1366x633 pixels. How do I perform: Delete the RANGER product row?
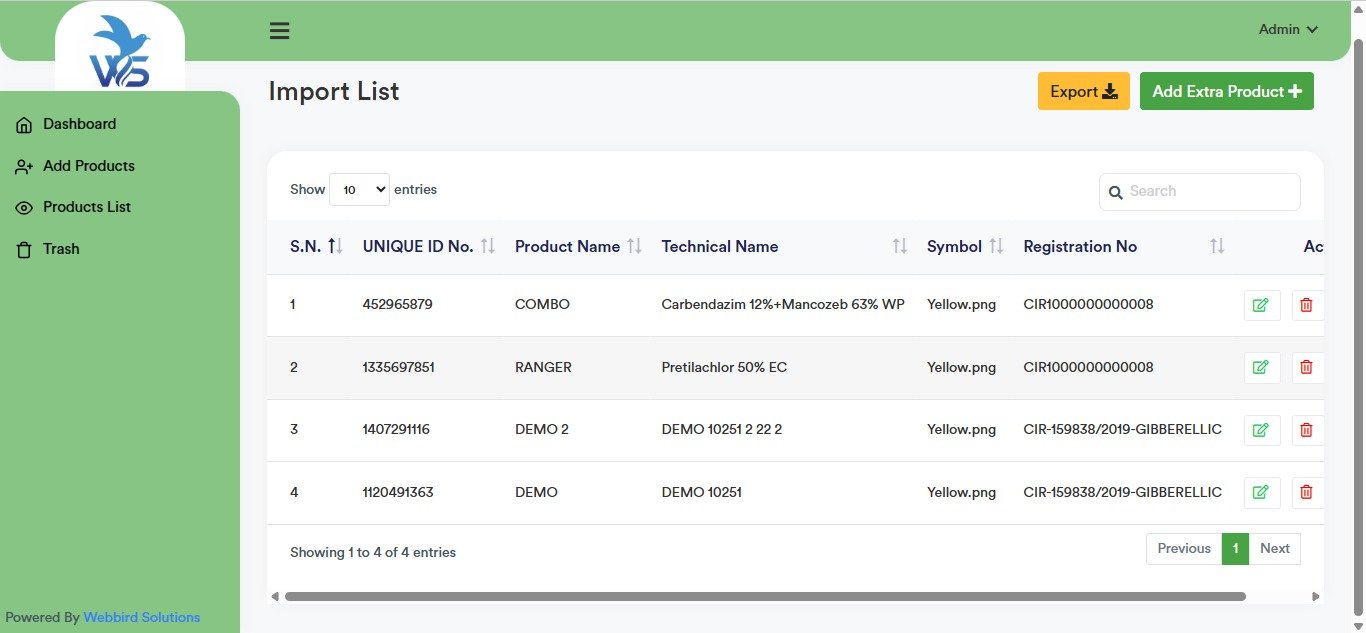pyautogui.click(x=1306, y=368)
